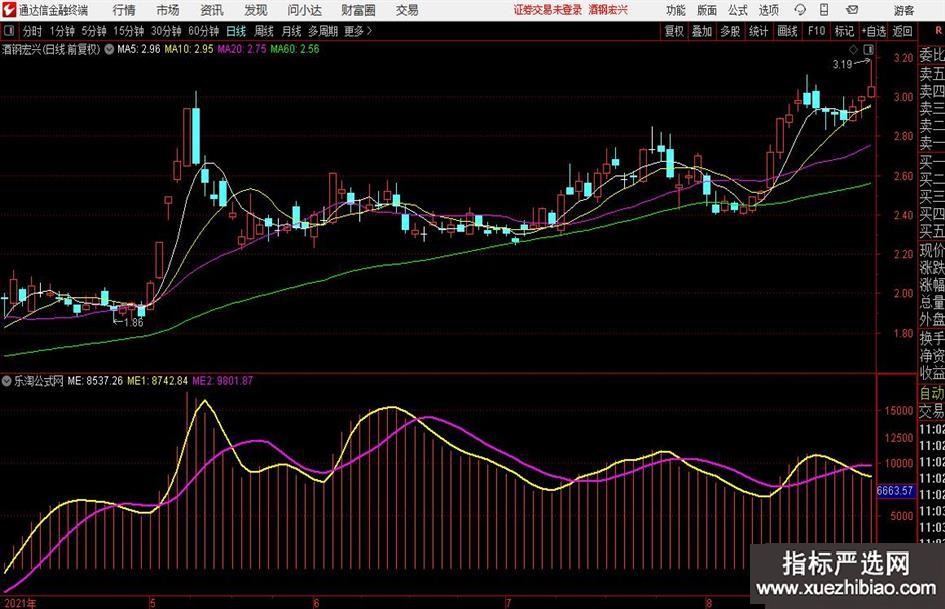The width and height of the screenshot is (945, 609).
Task: Click the blue 6663.57 axis value marker
Action: (x=895, y=491)
